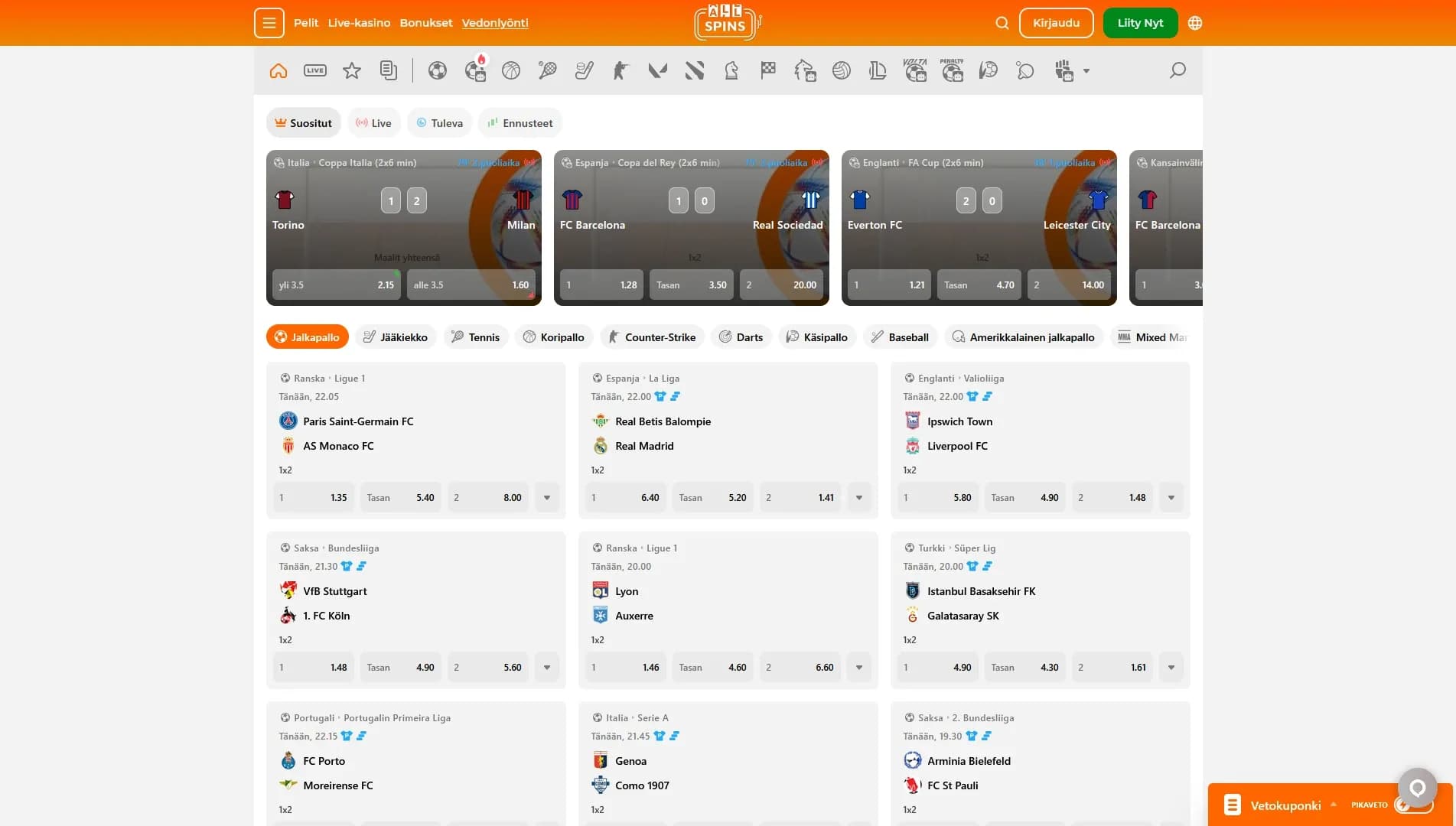This screenshot has width=1456, height=826.
Task: Select the Valorant icon
Action: point(658,71)
